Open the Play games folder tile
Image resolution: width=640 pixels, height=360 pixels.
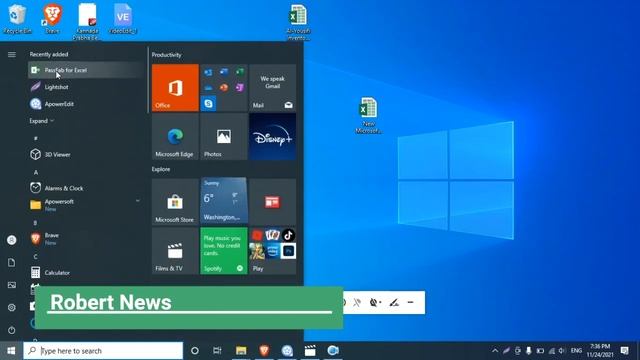(273, 251)
